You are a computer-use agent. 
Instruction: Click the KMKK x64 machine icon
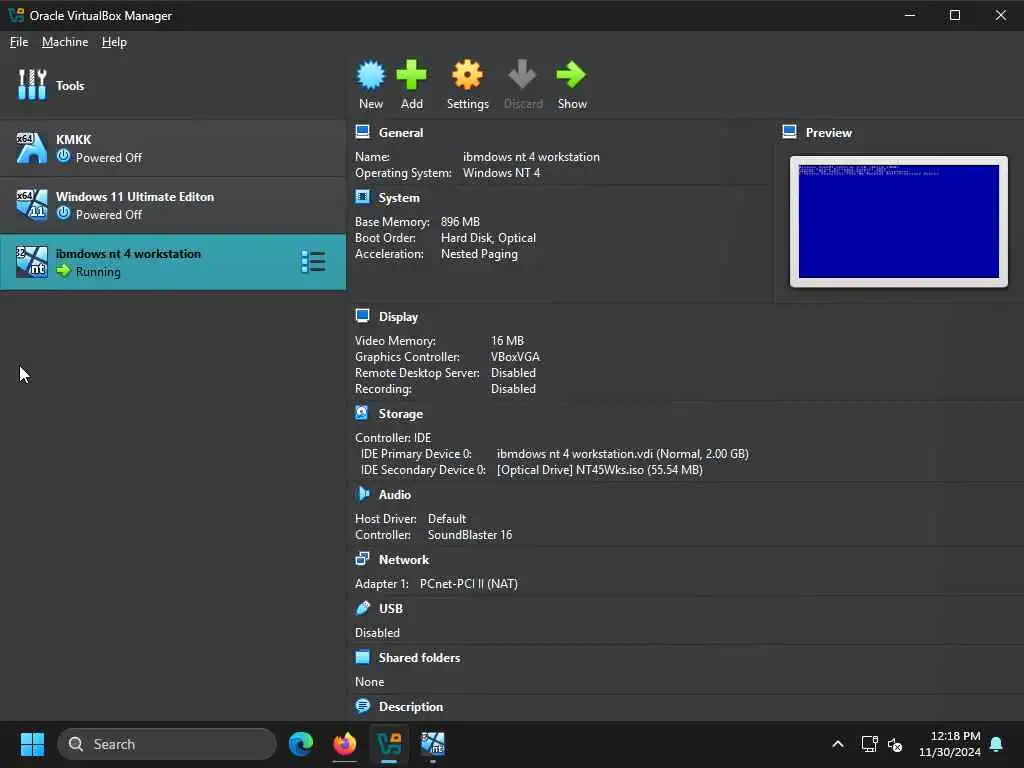tap(31, 148)
